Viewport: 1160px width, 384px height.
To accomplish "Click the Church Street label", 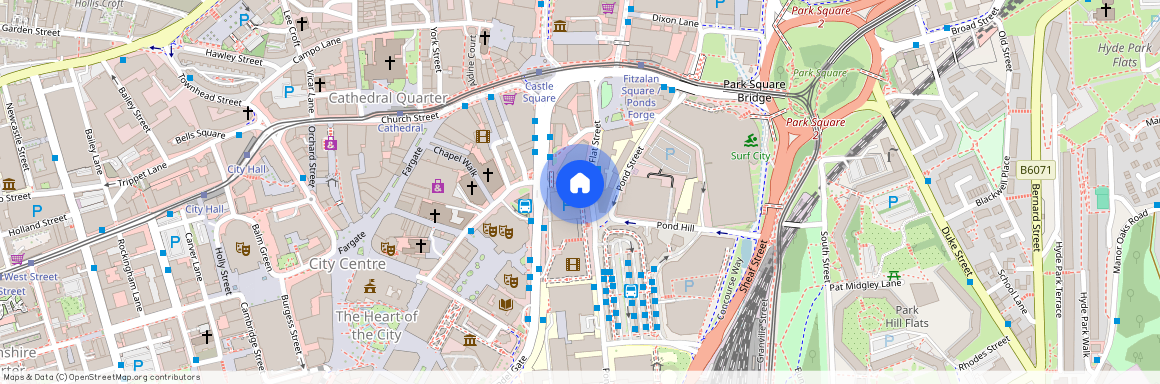I will tap(410, 118).
